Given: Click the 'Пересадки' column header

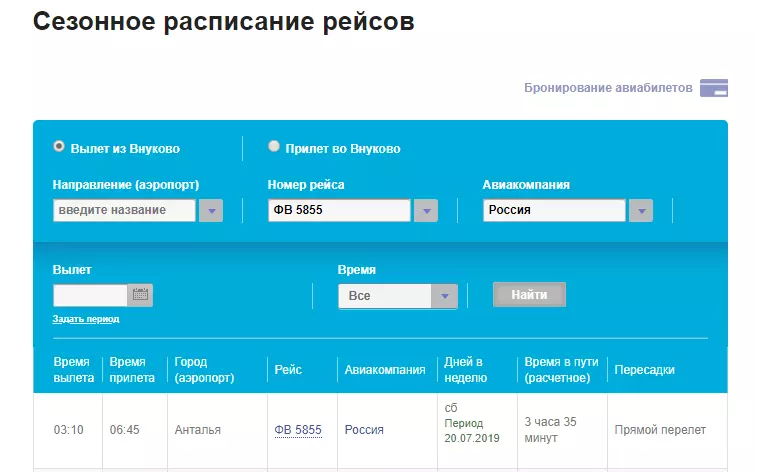Looking at the screenshot, I should (x=645, y=370).
